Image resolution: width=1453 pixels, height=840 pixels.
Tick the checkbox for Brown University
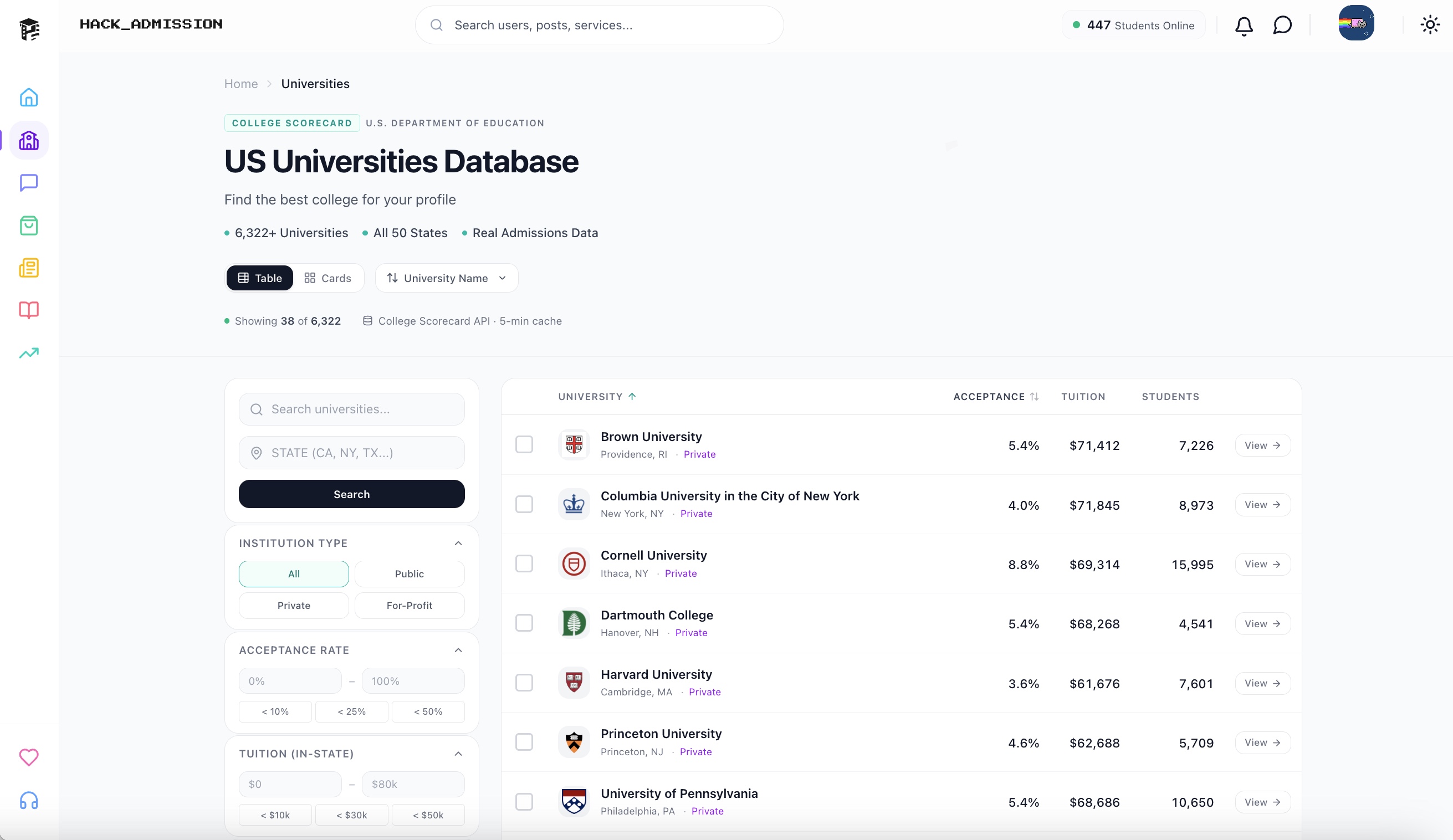[x=525, y=444]
